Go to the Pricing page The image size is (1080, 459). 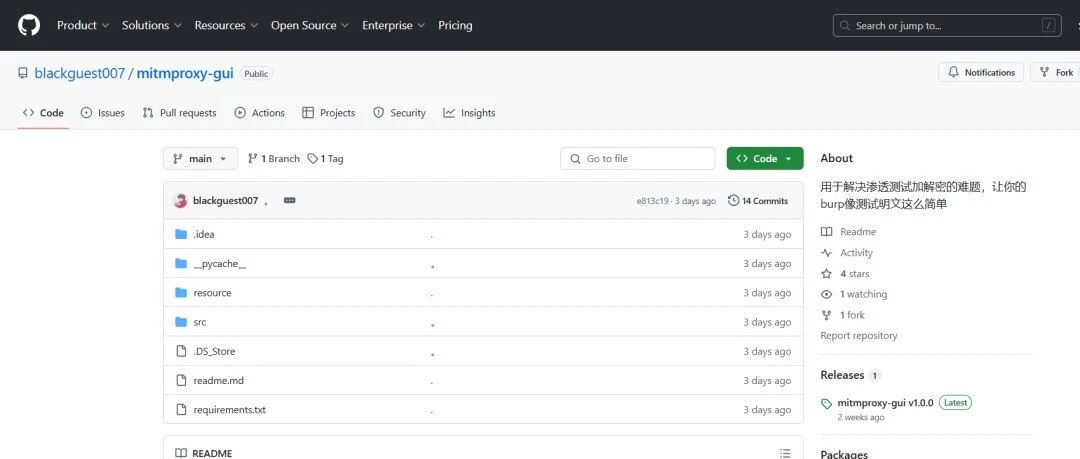[455, 26]
